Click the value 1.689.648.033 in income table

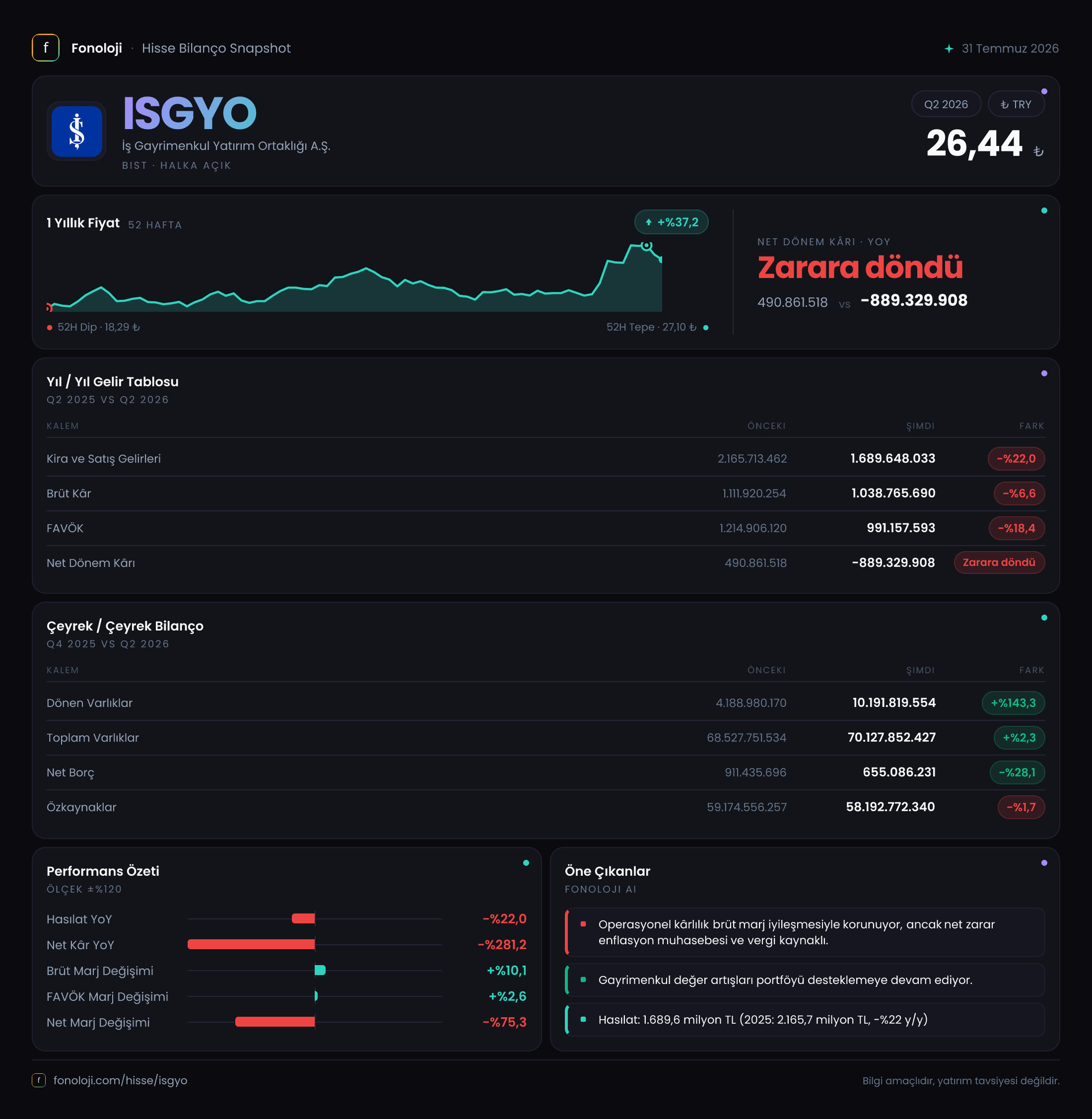[x=892, y=458]
